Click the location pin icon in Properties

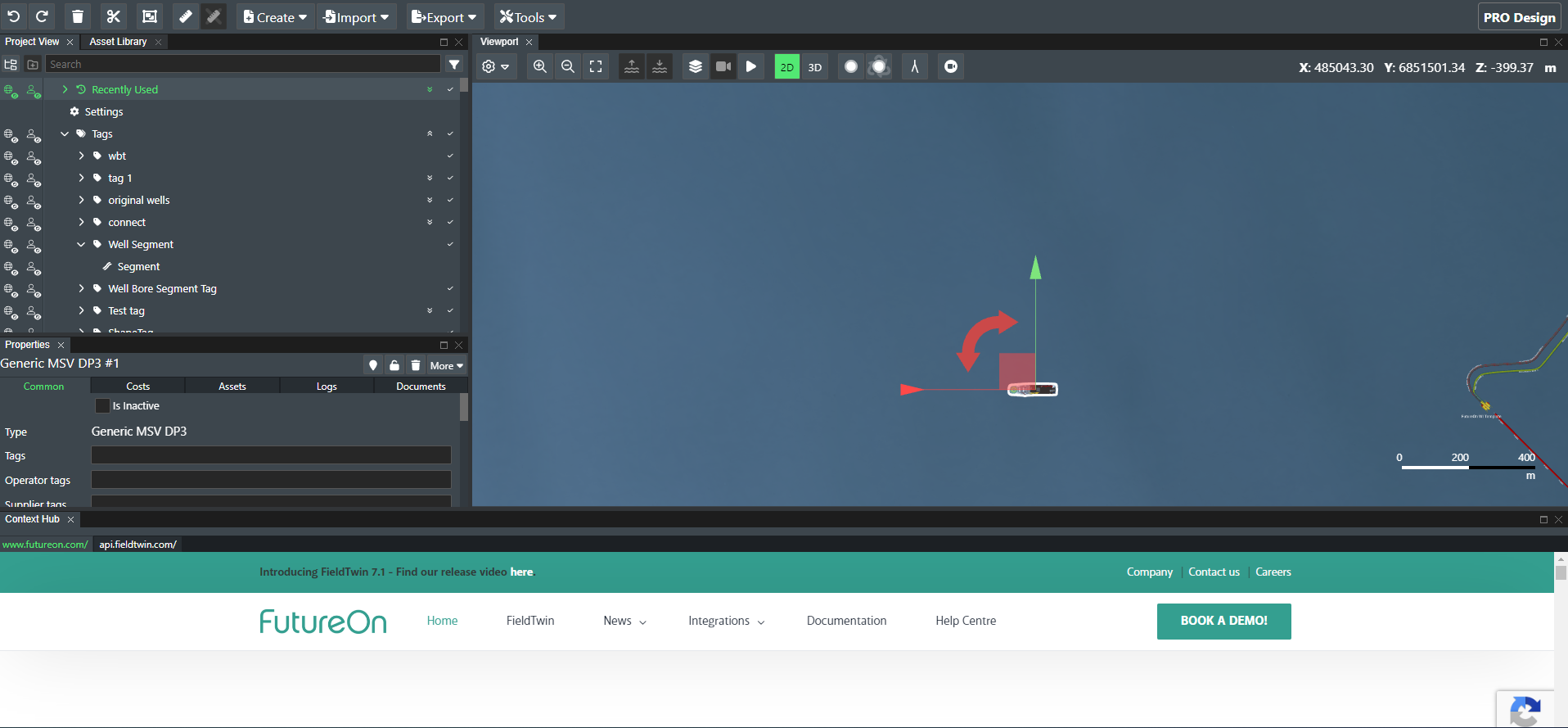pyautogui.click(x=373, y=365)
